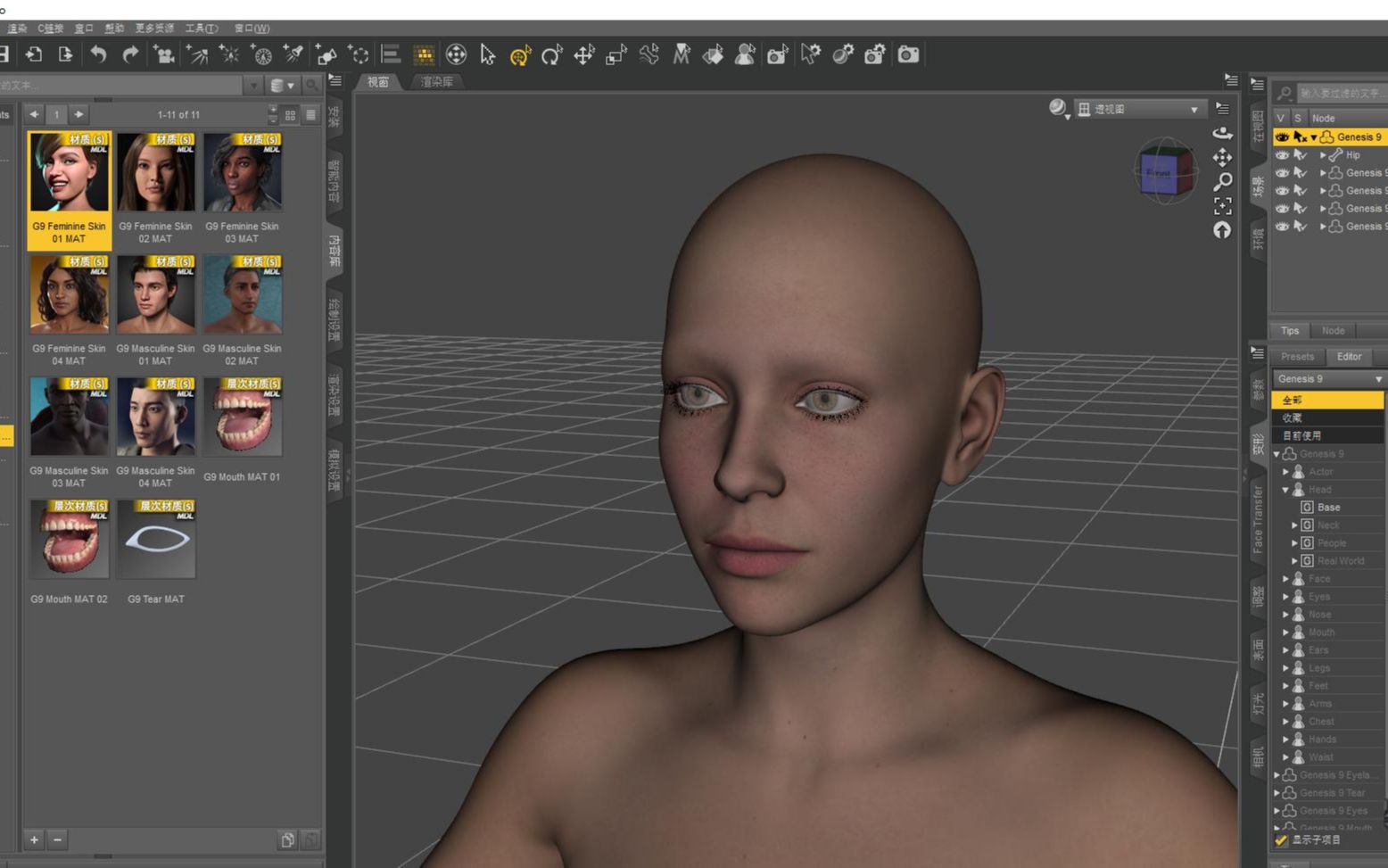
Task: Toggle selectability arrow for Genesis 9 node
Action: [1300, 136]
